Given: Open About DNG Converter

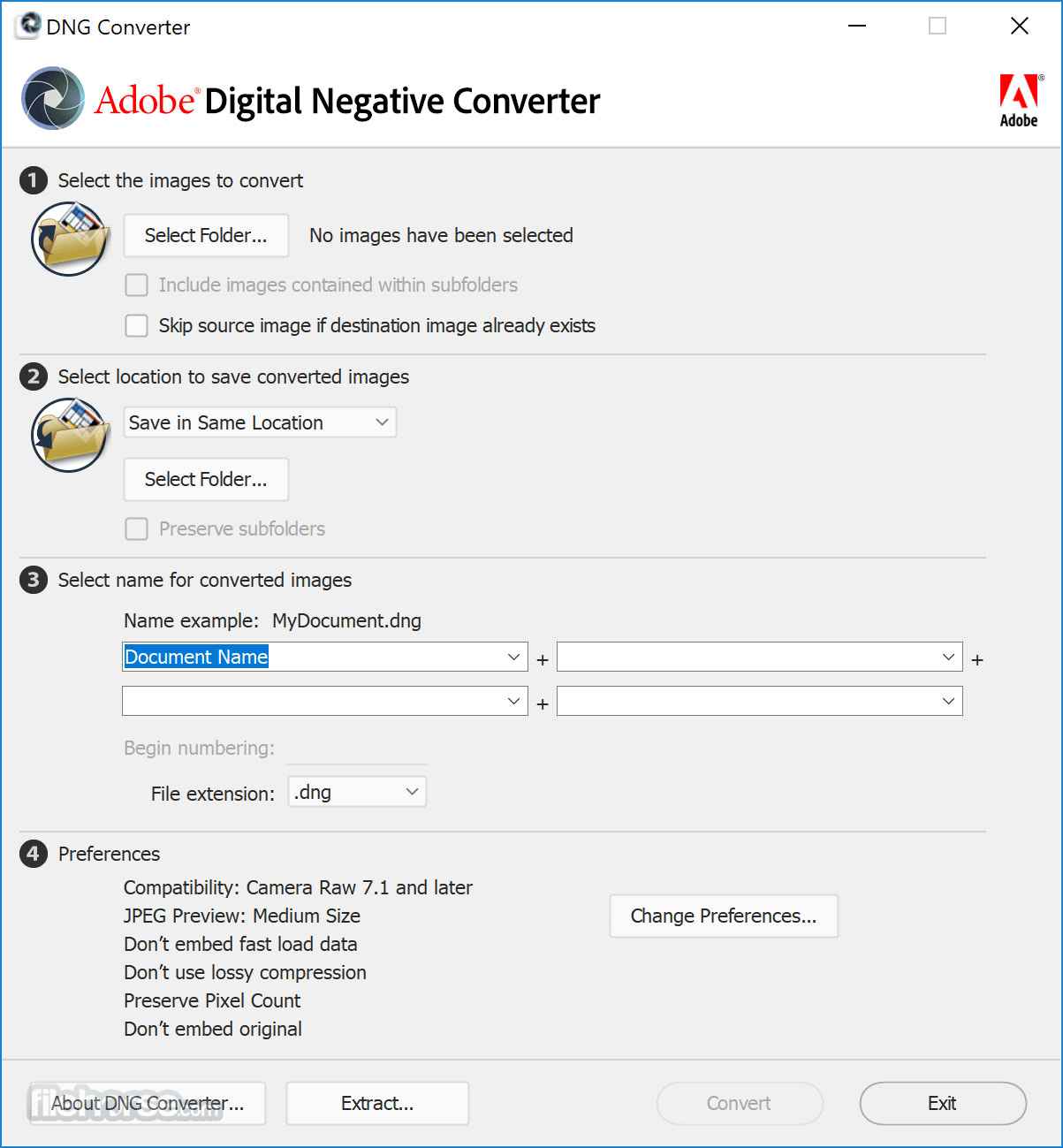Looking at the screenshot, I should pos(148,1103).
